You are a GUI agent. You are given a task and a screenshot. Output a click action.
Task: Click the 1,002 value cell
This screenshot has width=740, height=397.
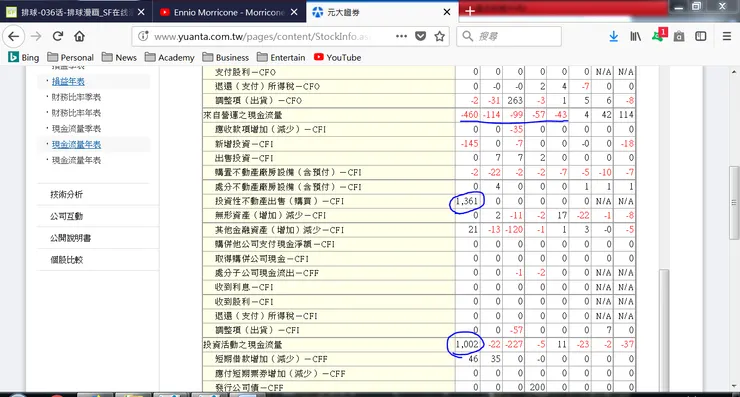[467, 345]
